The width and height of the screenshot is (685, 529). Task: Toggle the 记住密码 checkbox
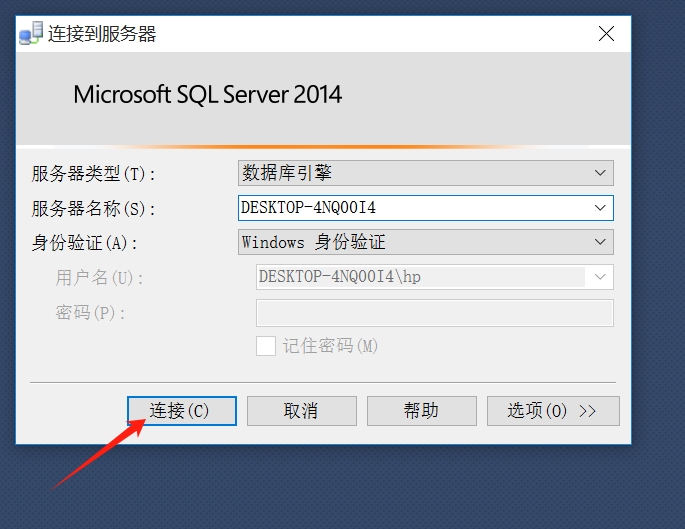(266, 346)
